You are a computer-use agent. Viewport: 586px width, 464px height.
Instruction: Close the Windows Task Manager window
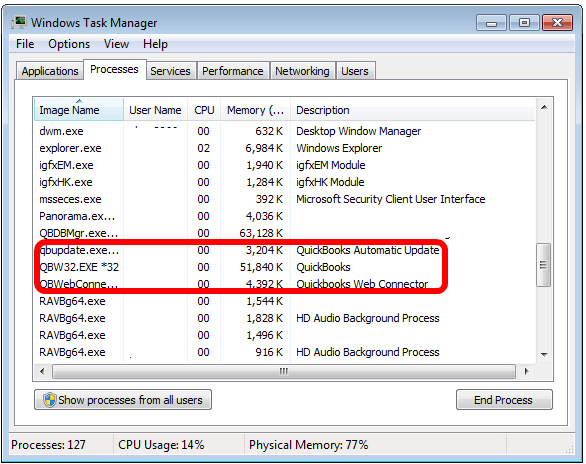[557, 23]
